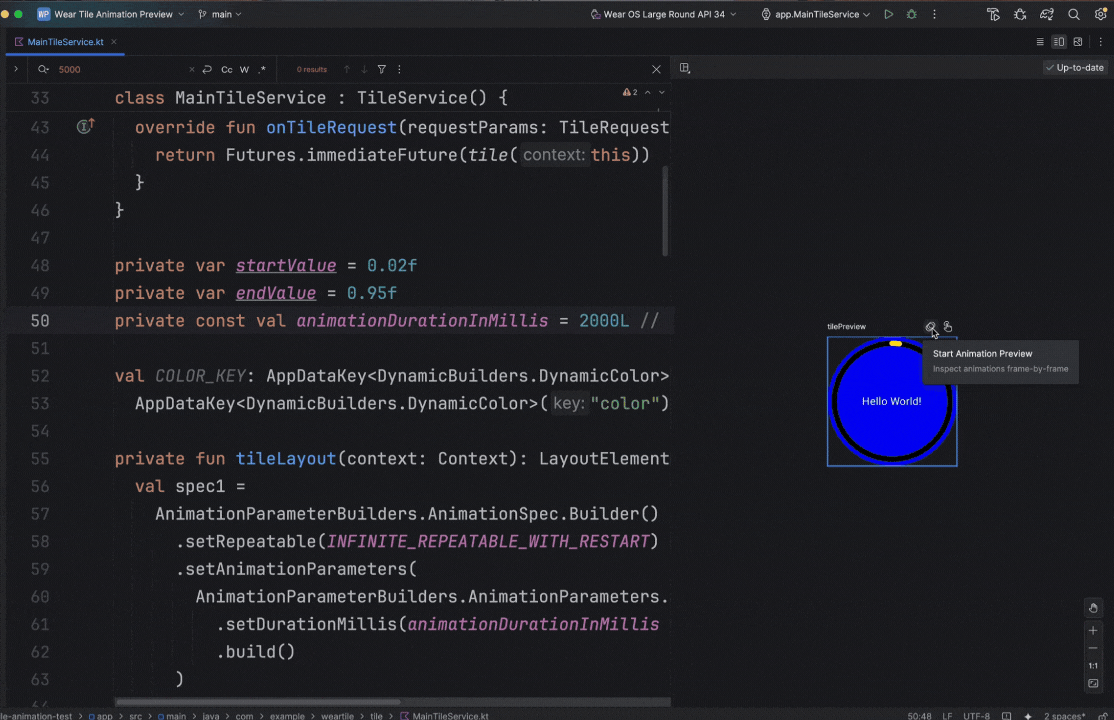Open Wear OS Large Round API 34 device dropdown

pos(664,14)
